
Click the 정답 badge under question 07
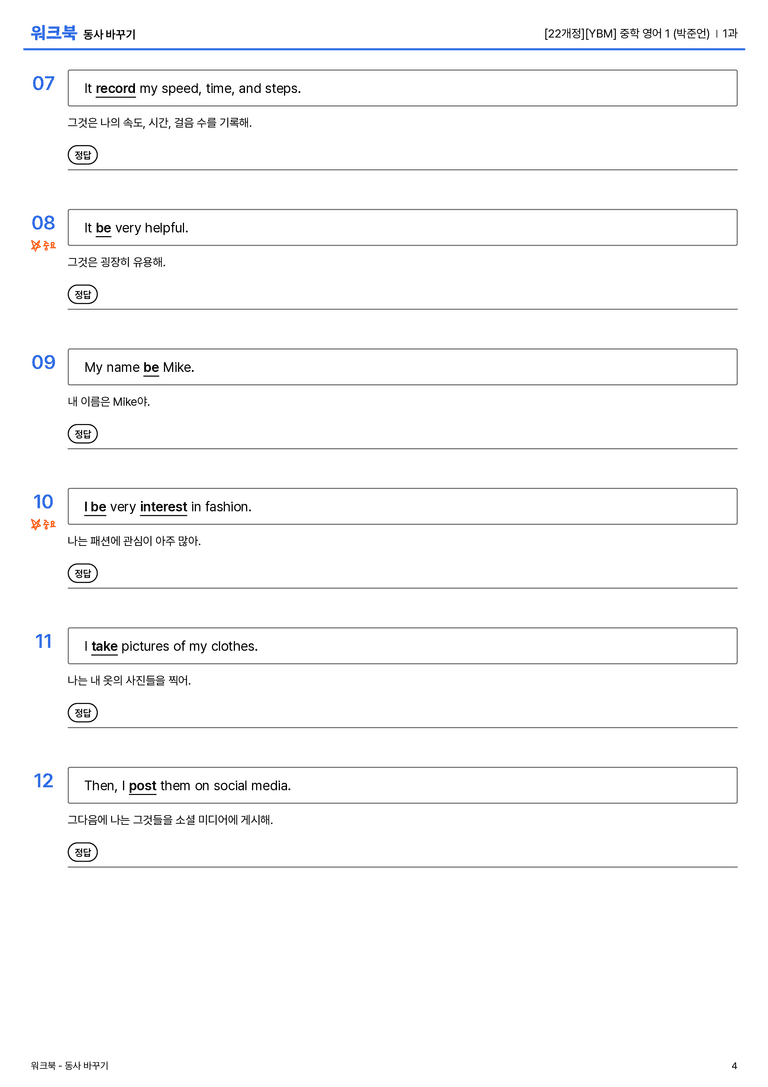pyautogui.click(x=82, y=155)
